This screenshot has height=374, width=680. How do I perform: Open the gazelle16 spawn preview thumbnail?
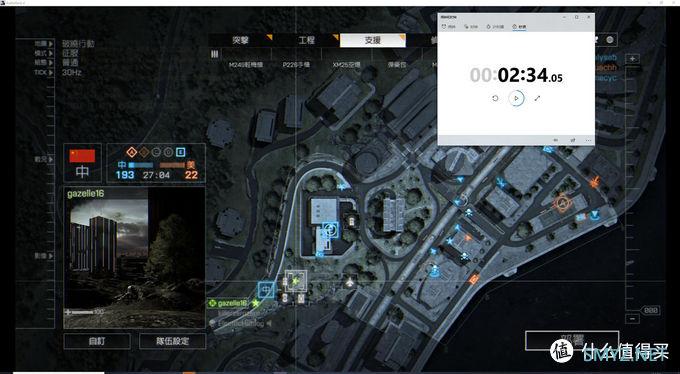tap(134, 258)
